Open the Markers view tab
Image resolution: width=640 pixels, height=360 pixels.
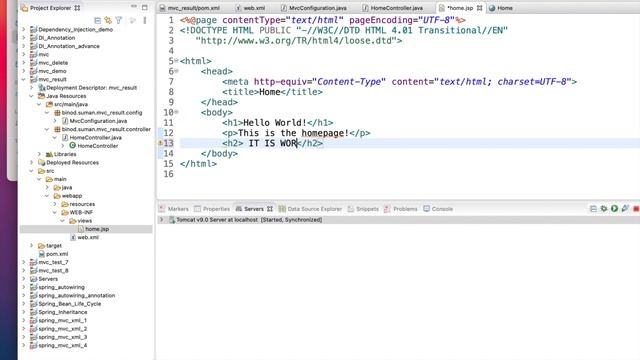tap(174, 209)
